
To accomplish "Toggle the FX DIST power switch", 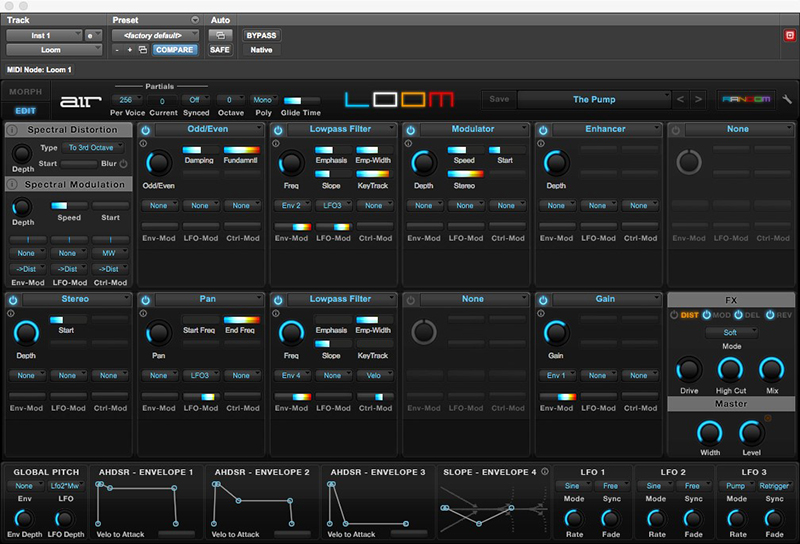I will (x=674, y=315).
